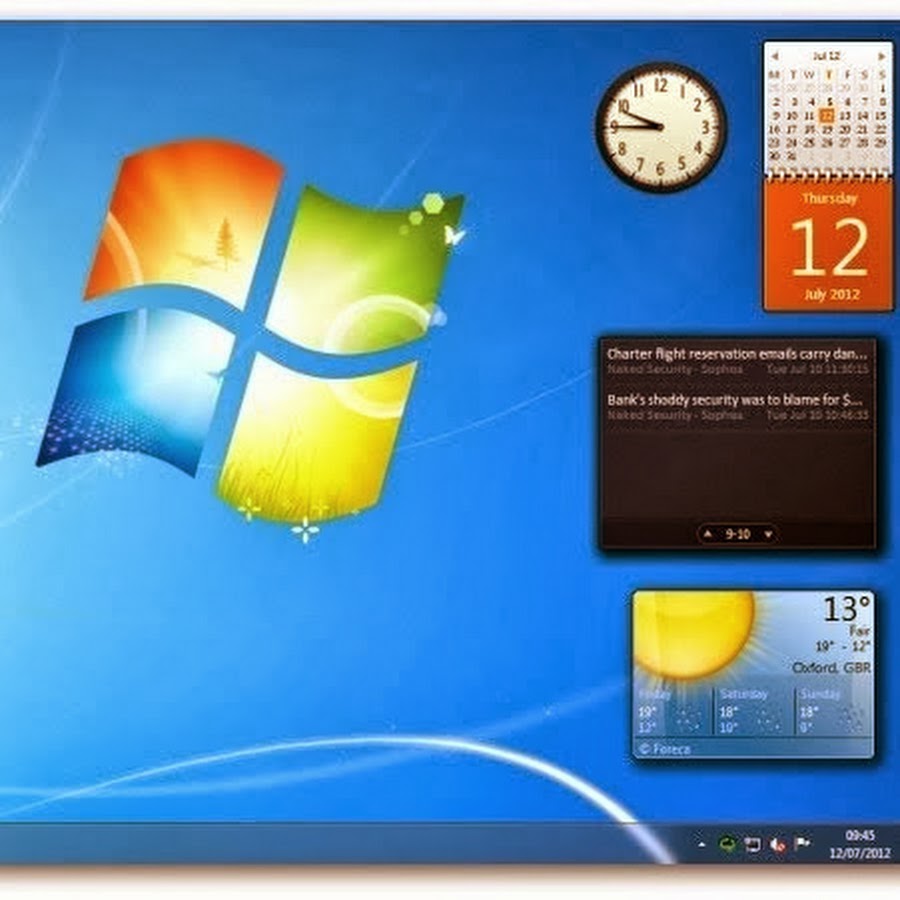
Task: Open the taskbar clock showing 09:45
Action: coord(859,845)
